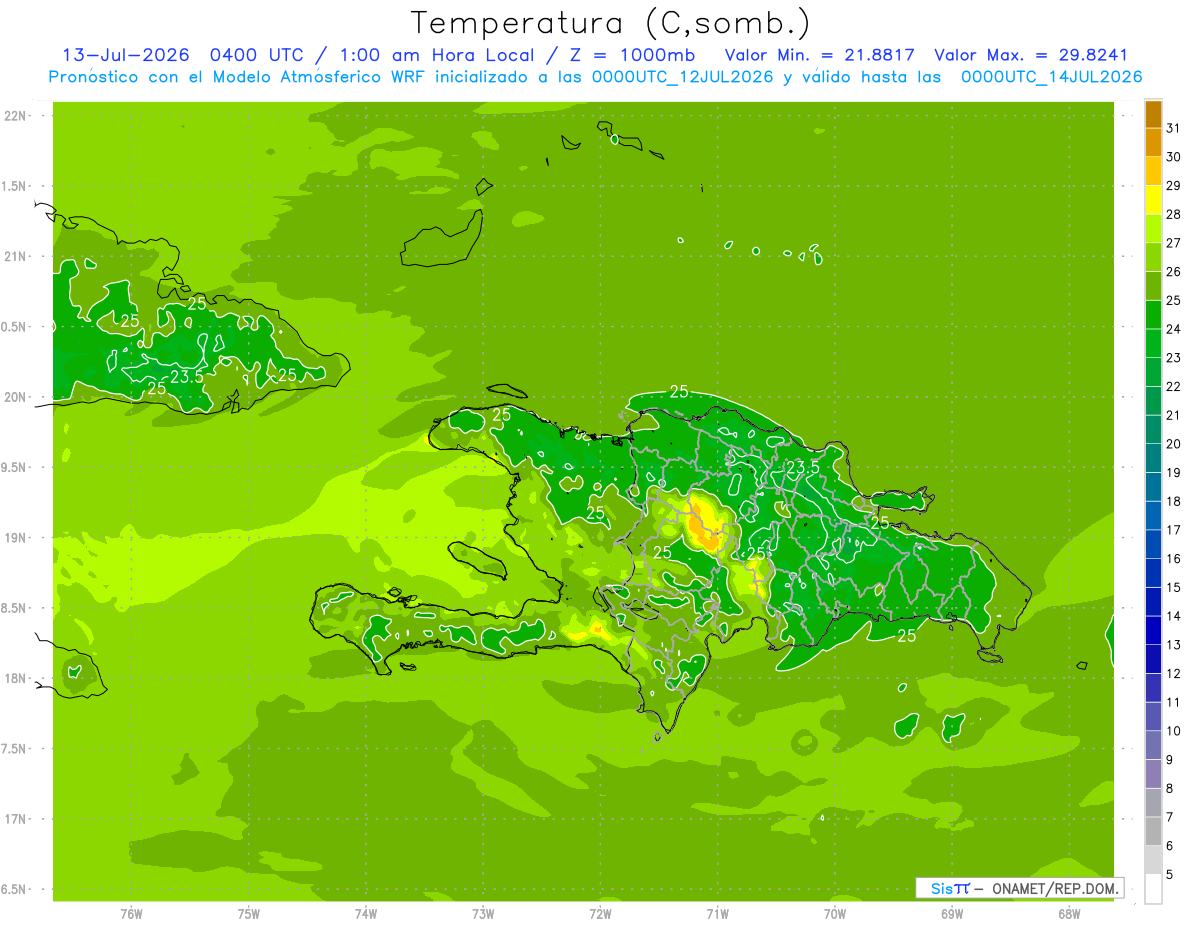Click the "0000UTC_14JUL2026" valid-until time
The height and width of the screenshot is (927, 1200).
tap(1051, 77)
